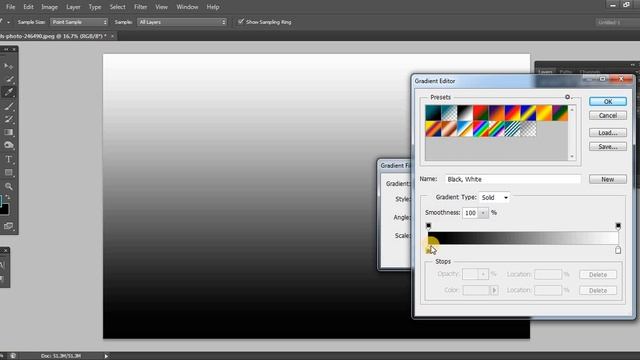The height and width of the screenshot is (360, 640).
Task: Click the swap foreground/background colors arrows
Action: 8,197
